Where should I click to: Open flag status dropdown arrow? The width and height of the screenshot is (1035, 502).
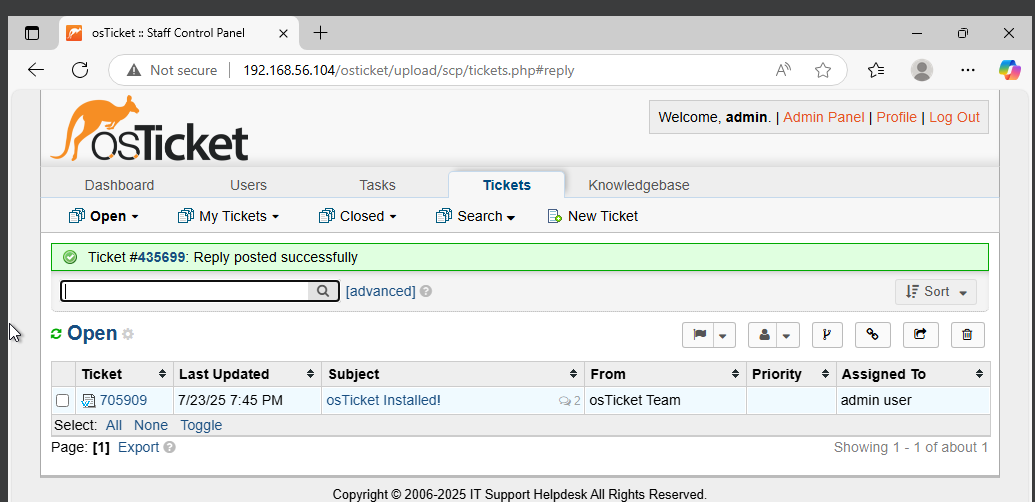point(723,335)
